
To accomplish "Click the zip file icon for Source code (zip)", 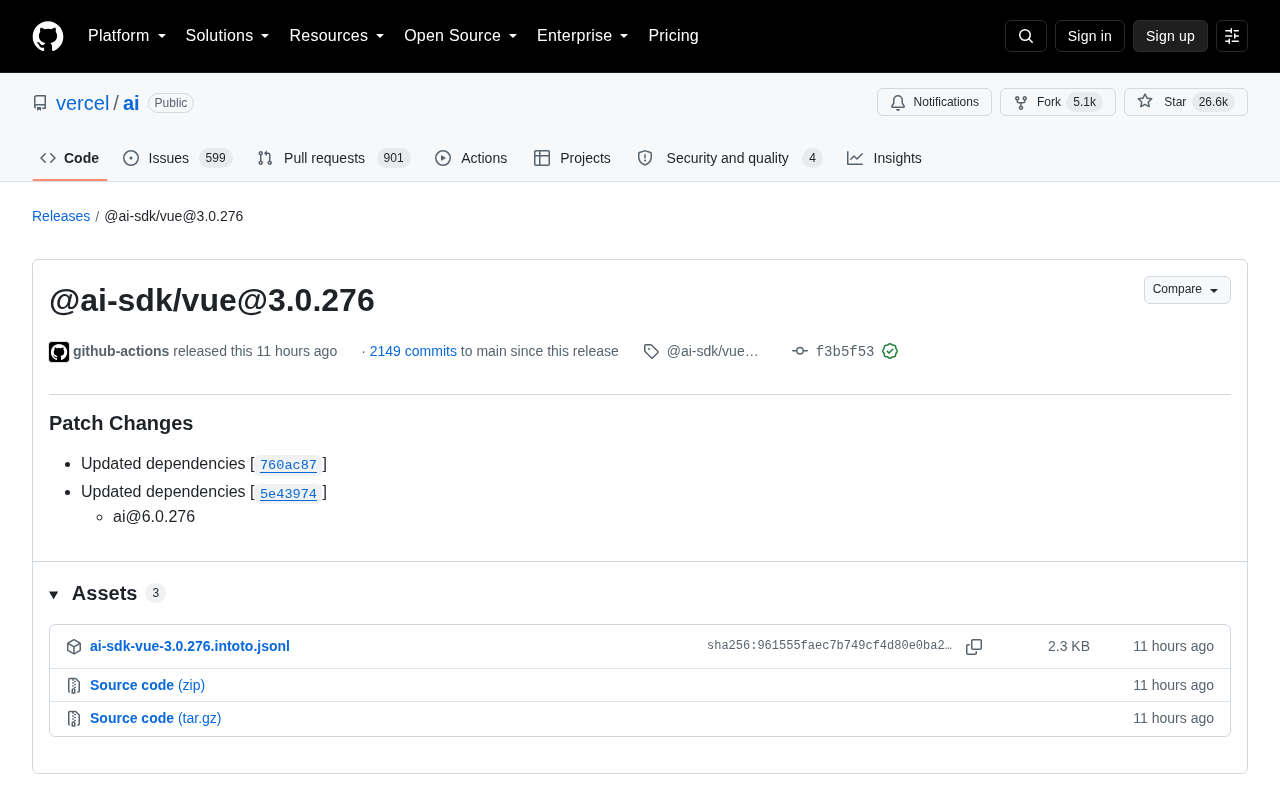I will click(74, 686).
